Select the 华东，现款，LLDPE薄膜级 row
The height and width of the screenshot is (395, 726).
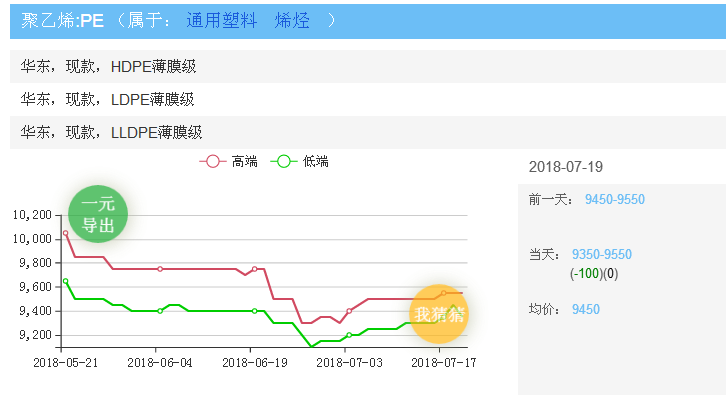368,132
